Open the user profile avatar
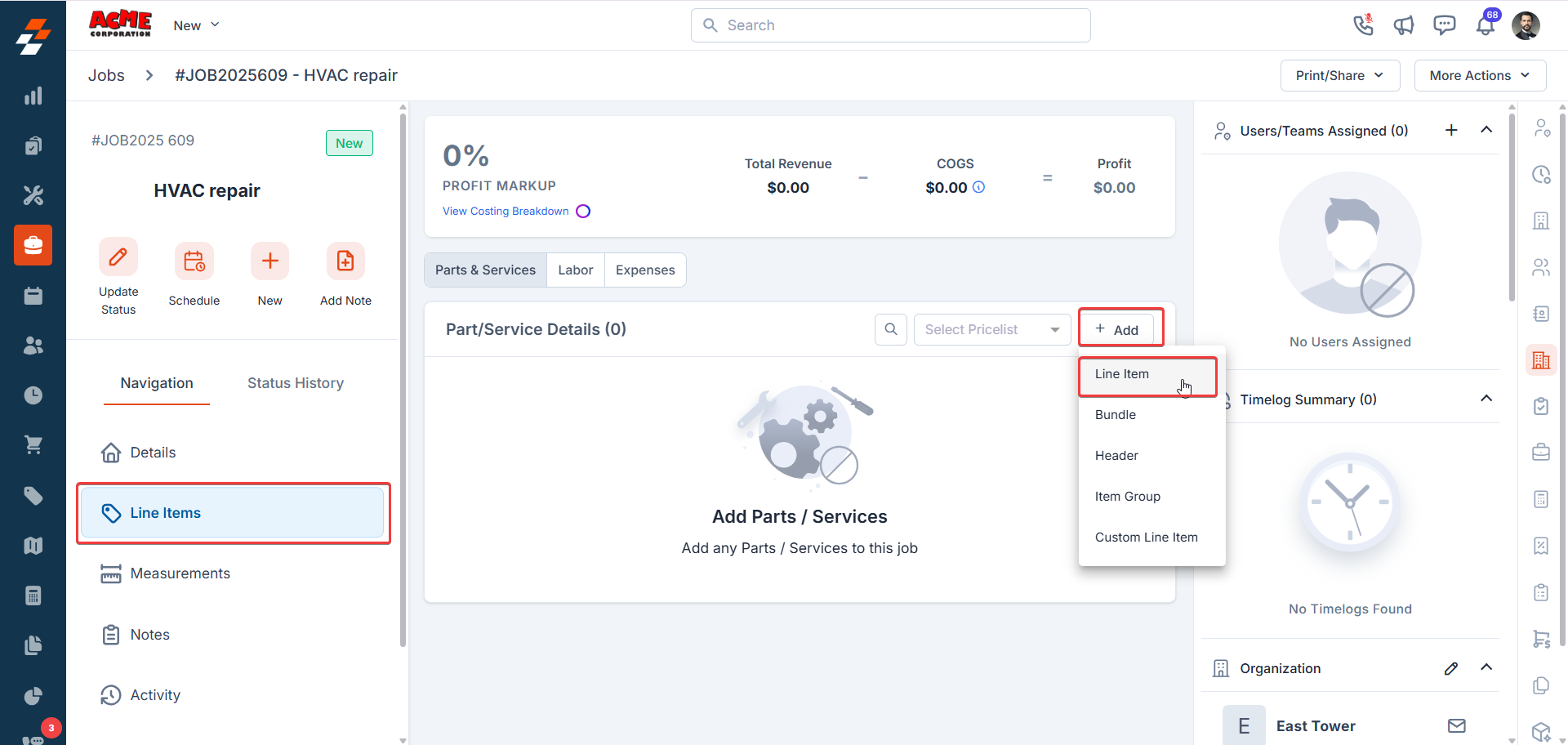This screenshot has width=1568, height=745. [1526, 25]
